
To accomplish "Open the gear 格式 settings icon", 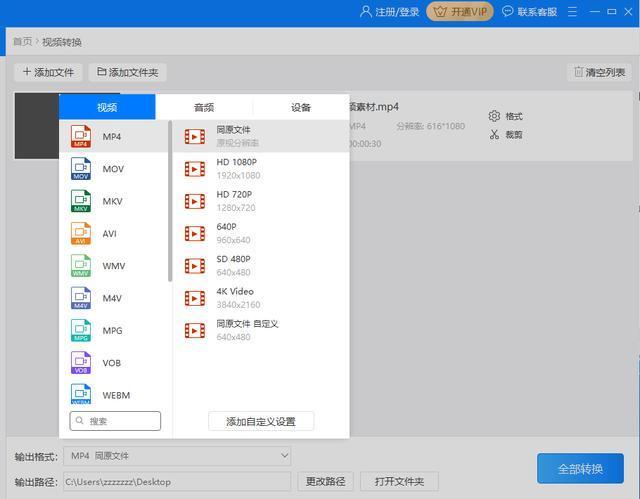I will pyautogui.click(x=494, y=116).
